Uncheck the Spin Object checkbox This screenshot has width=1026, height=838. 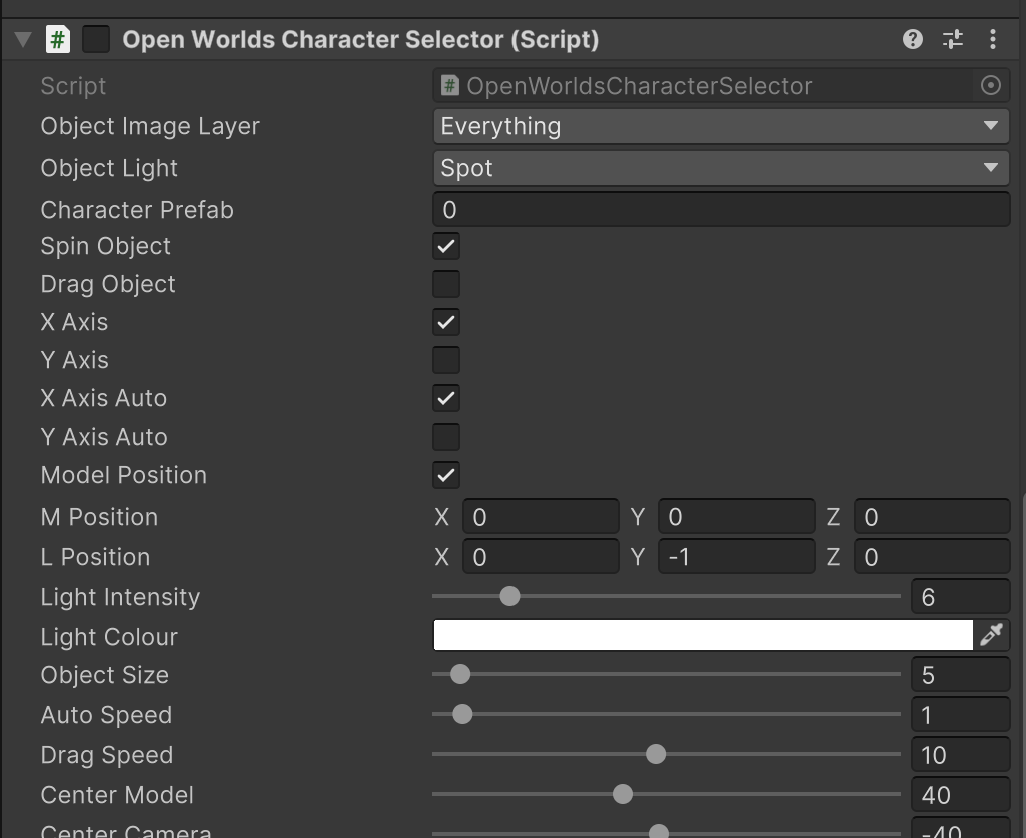[446, 246]
